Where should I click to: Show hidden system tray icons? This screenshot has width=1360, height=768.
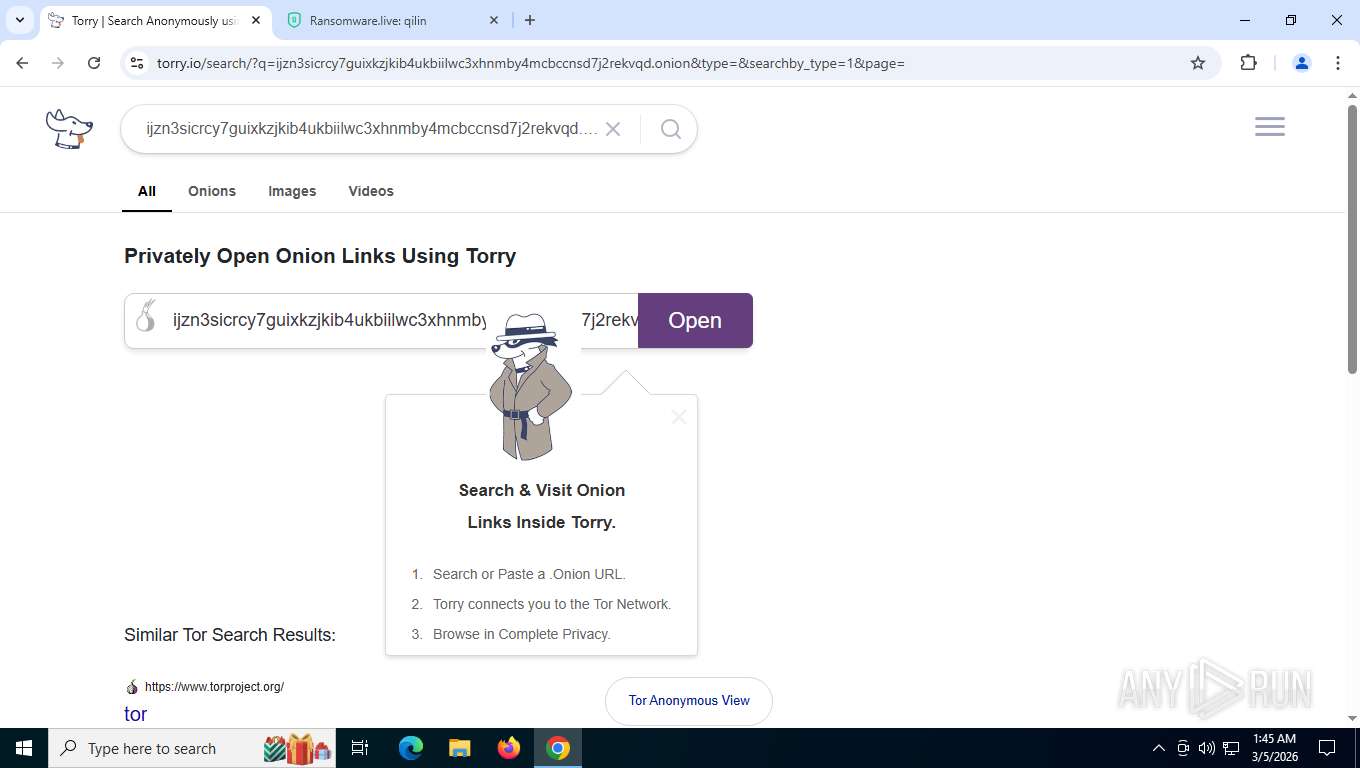tap(1159, 748)
